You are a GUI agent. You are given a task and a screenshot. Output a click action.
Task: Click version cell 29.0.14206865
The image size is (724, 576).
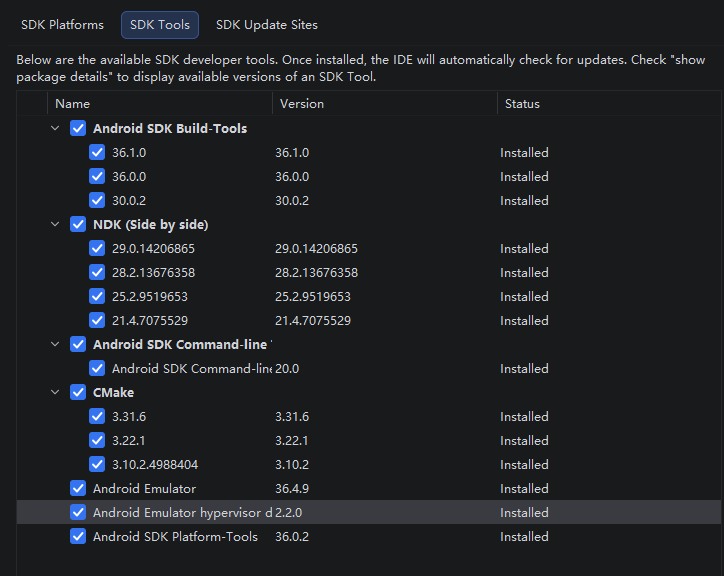click(316, 249)
